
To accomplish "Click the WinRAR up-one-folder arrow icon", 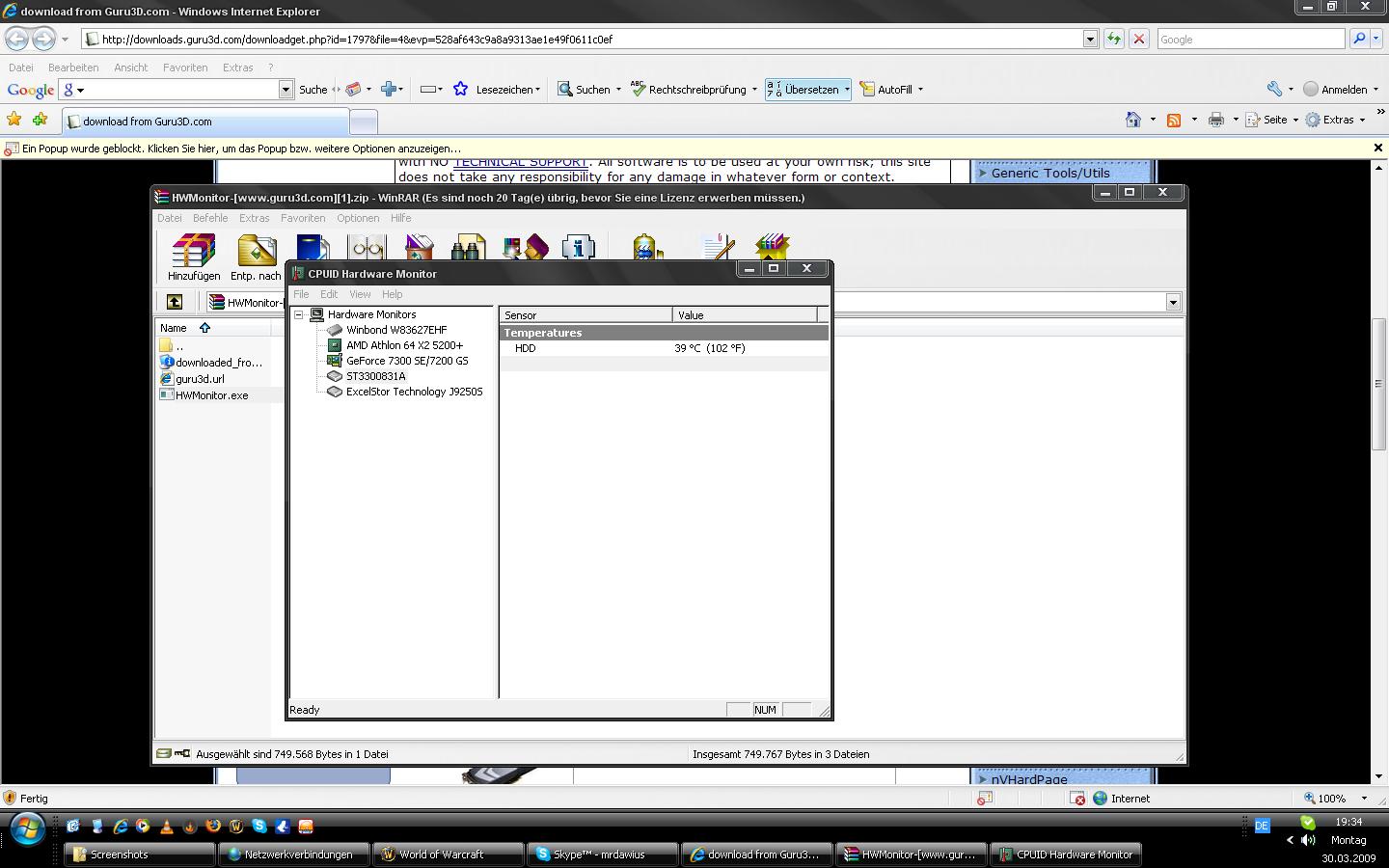I will 175,302.
